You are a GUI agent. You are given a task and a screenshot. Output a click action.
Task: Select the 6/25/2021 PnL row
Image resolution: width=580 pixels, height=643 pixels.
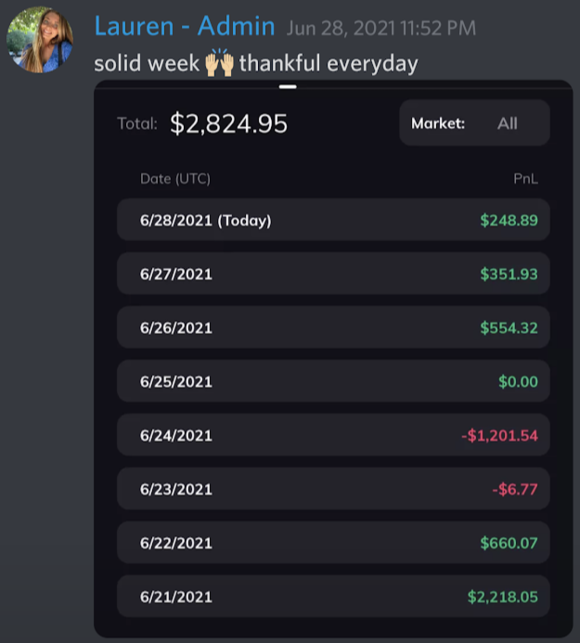[x=333, y=381]
